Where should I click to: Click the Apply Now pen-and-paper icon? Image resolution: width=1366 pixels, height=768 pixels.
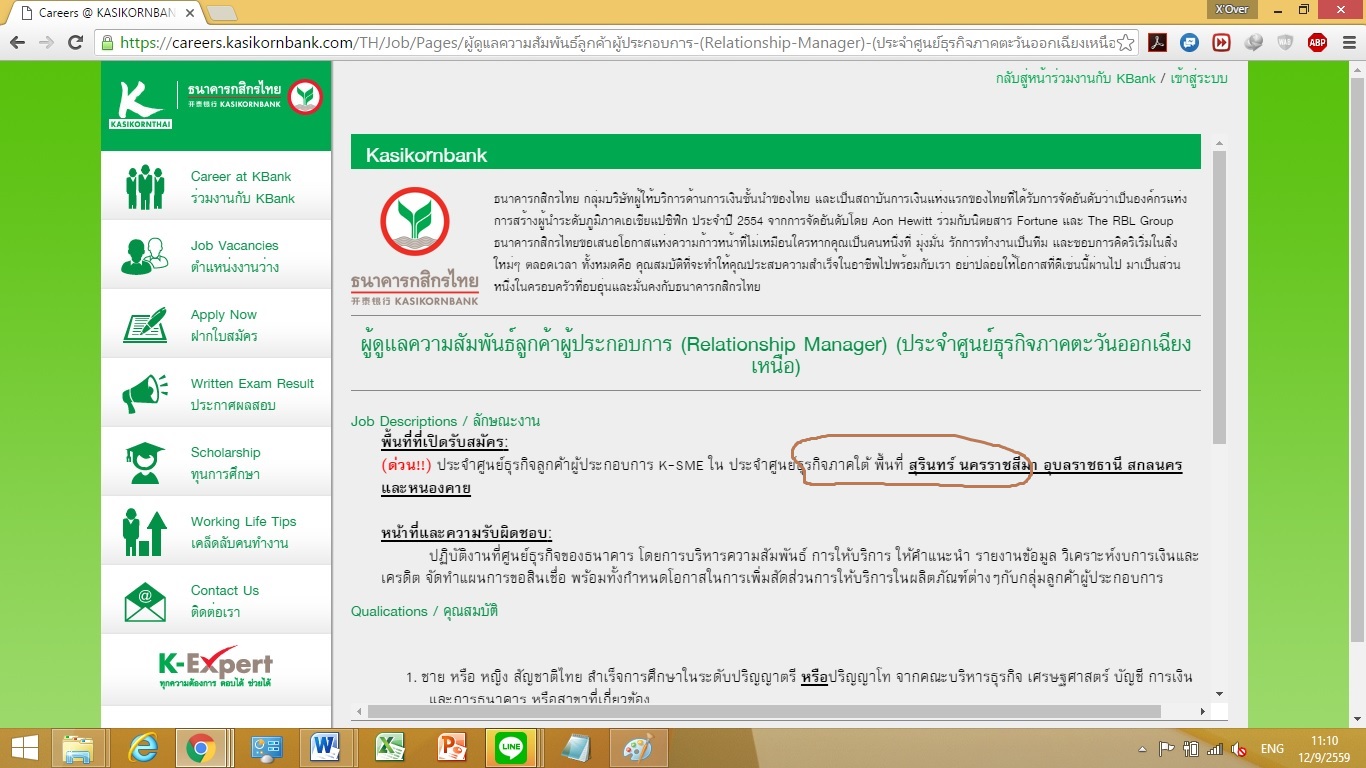point(145,324)
